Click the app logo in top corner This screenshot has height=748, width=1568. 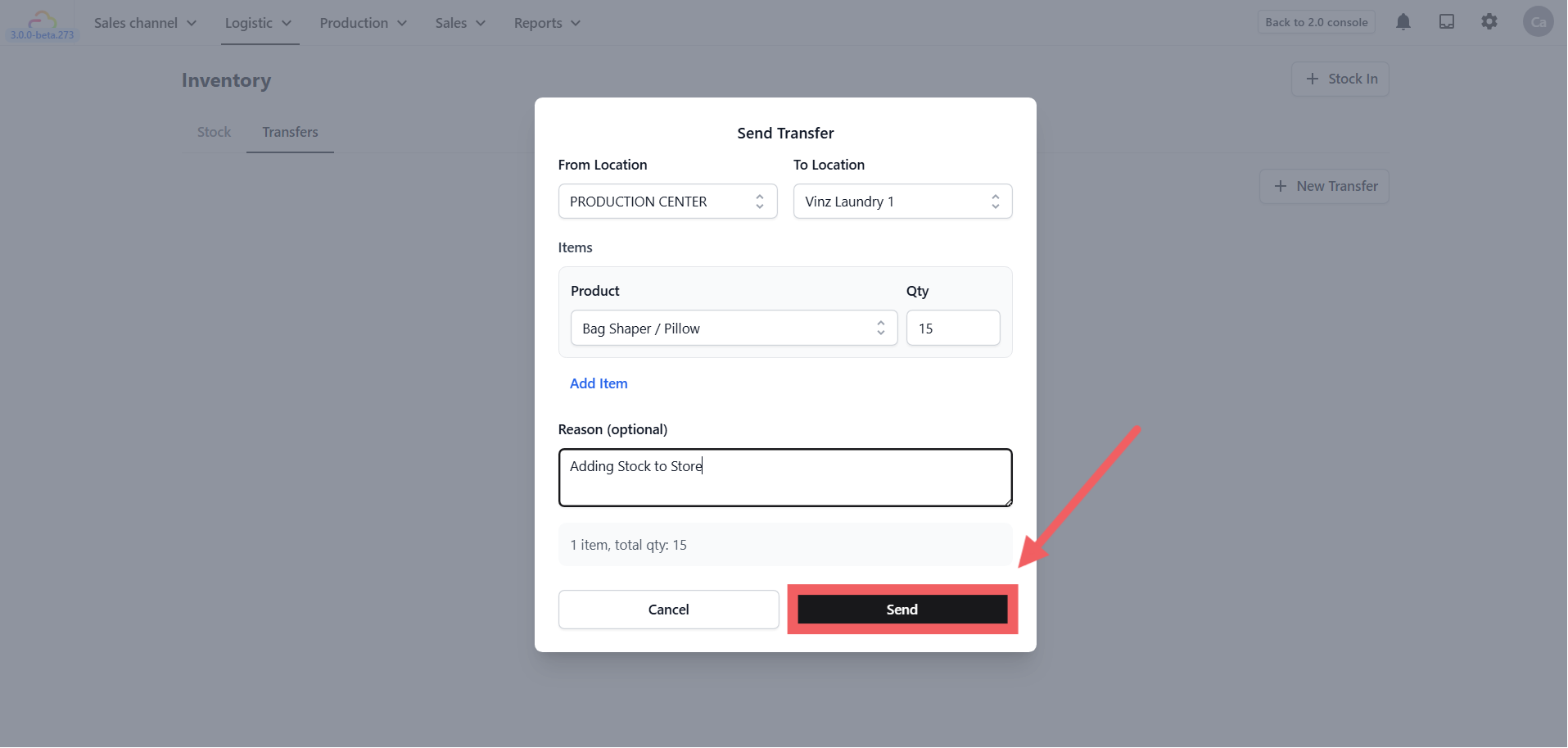point(42,23)
